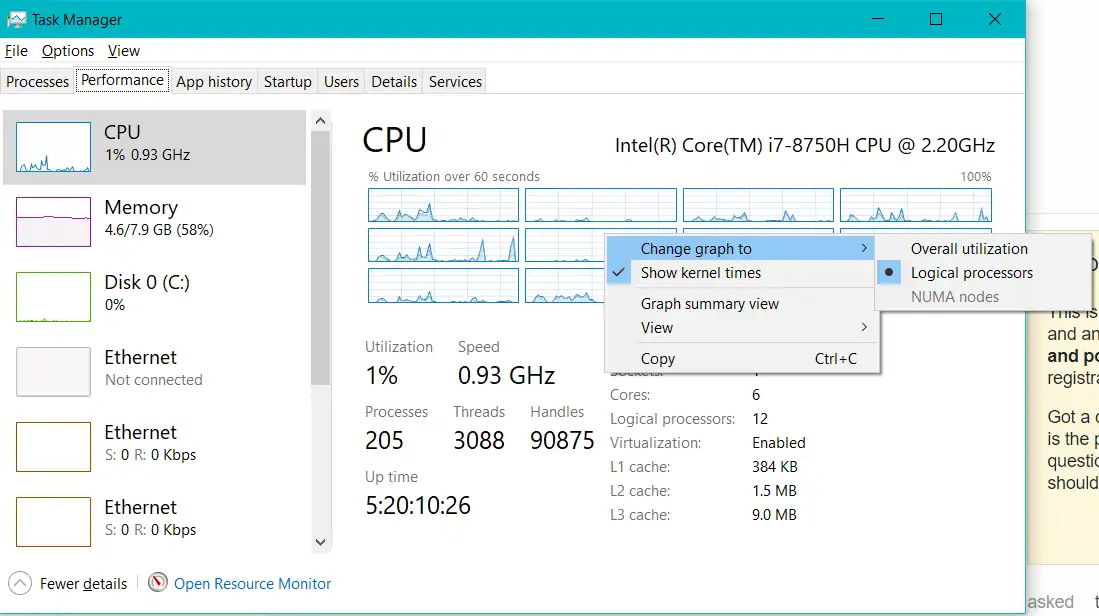Switch to the Processes tab

point(37,81)
